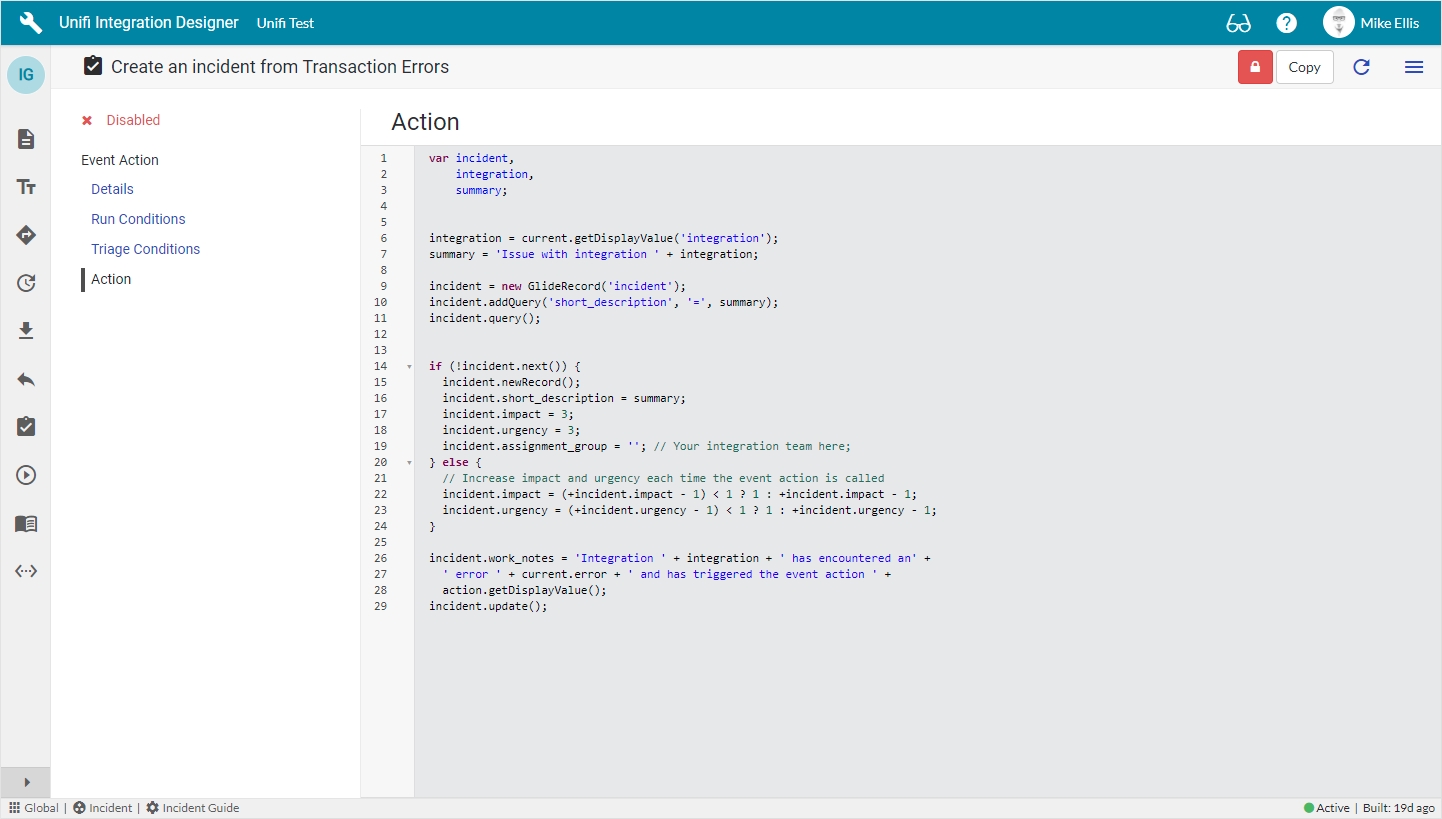Viewport: 1442px width, 819px height.
Task: Click the code brackets icon in sidebar
Action: pyautogui.click(x=26, y=571)
